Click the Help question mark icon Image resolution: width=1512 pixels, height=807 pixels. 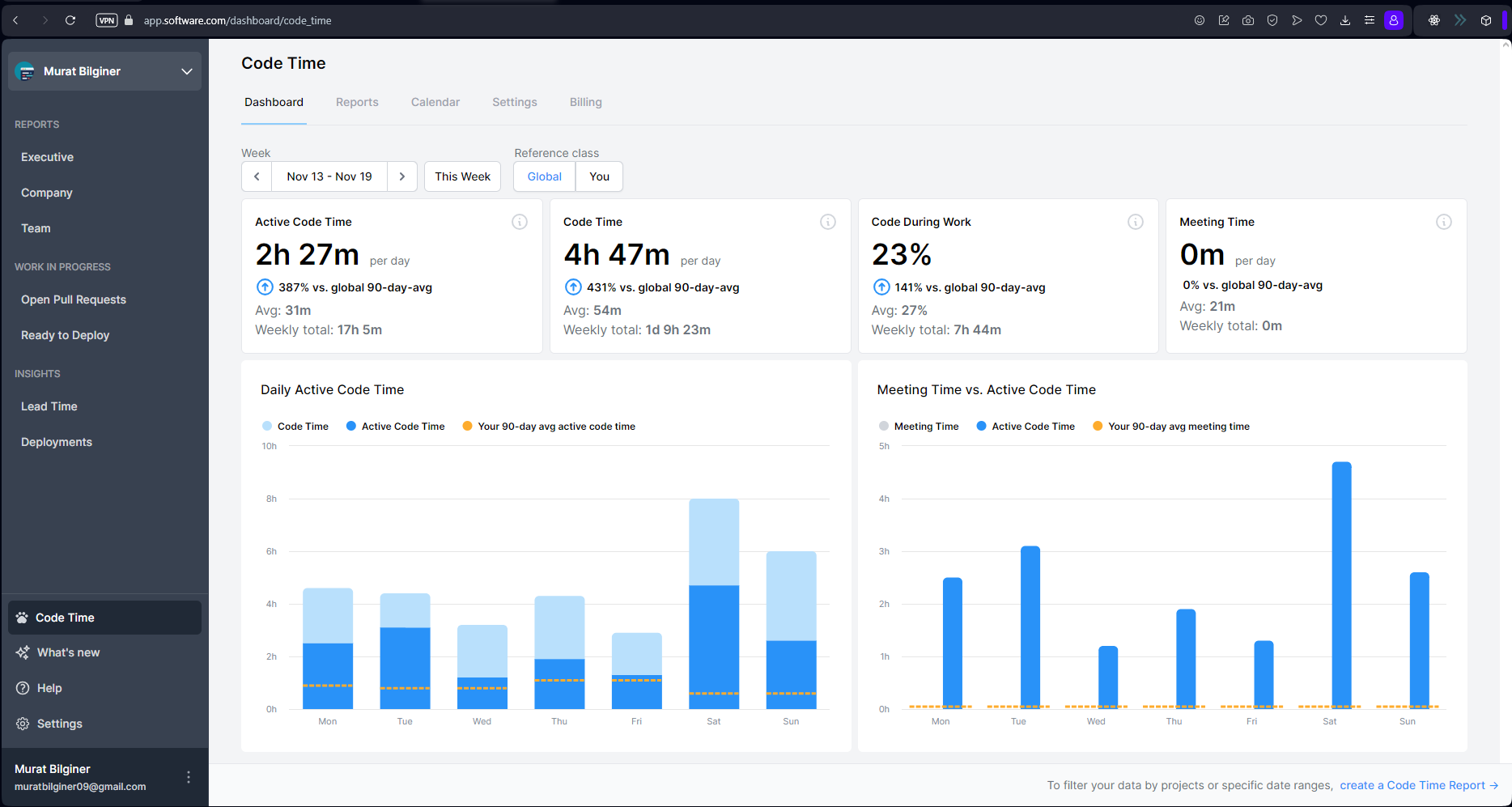[23, 688]
